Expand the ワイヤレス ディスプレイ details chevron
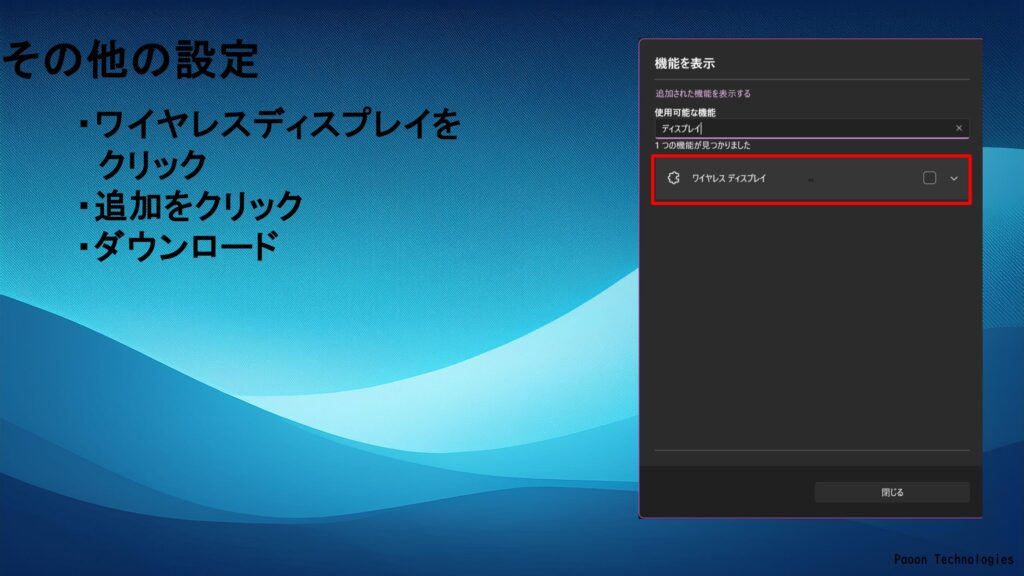This screenshot has width=1024, height=576. click(954, 178)
